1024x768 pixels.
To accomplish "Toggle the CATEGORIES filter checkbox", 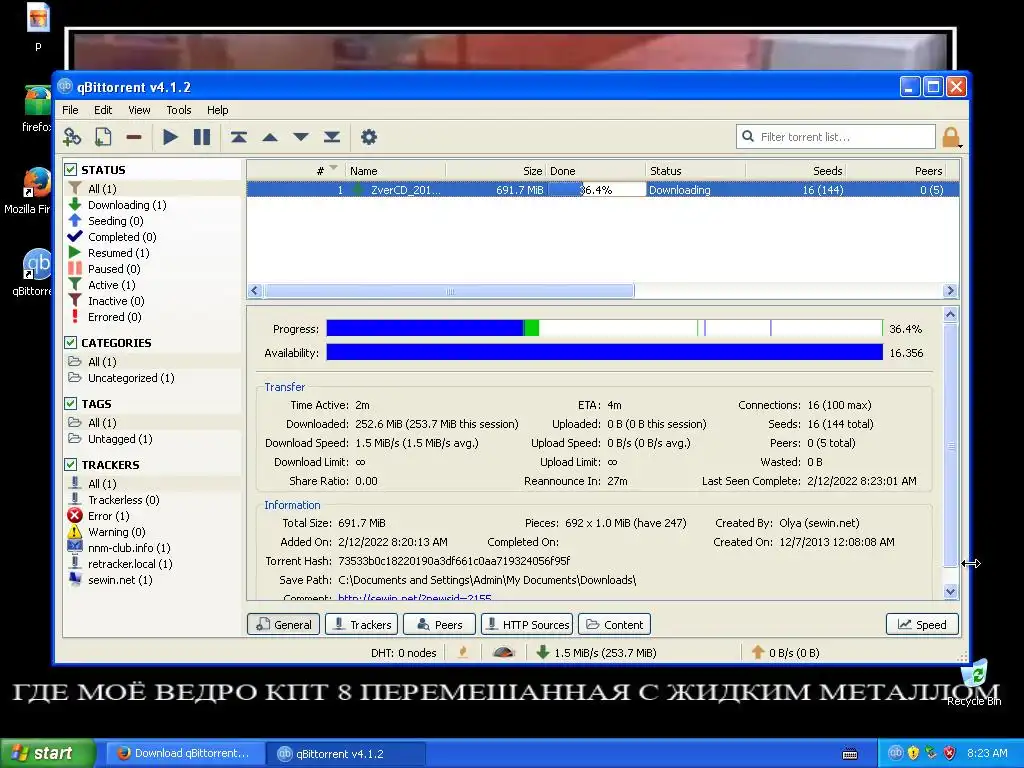I will 71,342.
